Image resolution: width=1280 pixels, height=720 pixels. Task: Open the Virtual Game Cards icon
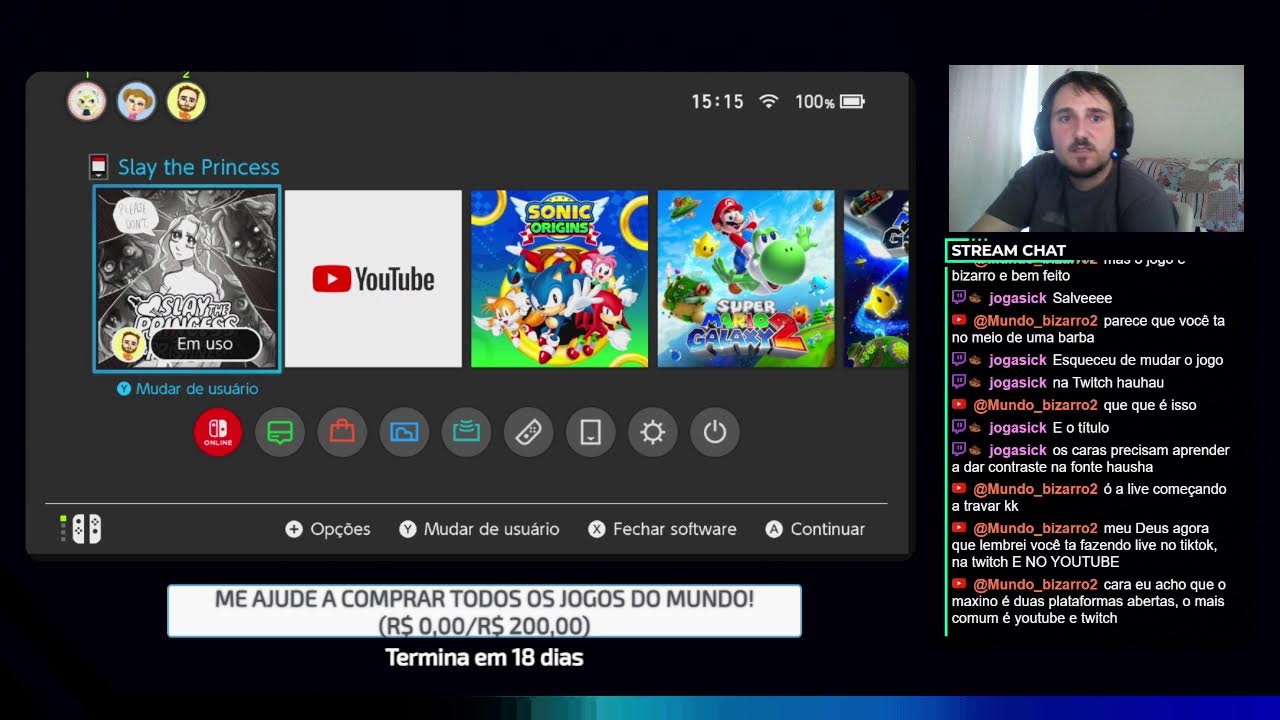[x=590, y=432]
